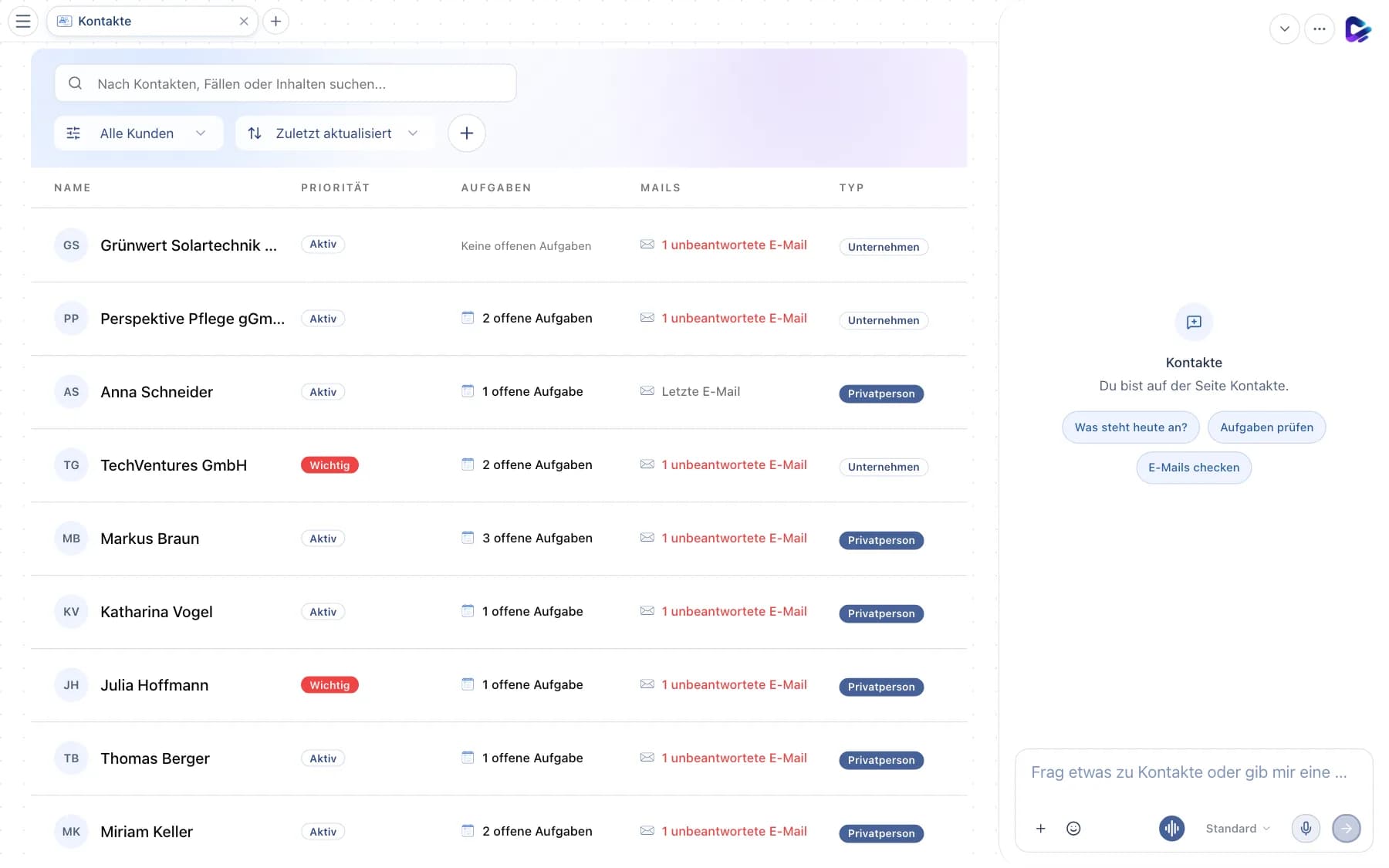Click the round add contact plus button

coord(466,133)
